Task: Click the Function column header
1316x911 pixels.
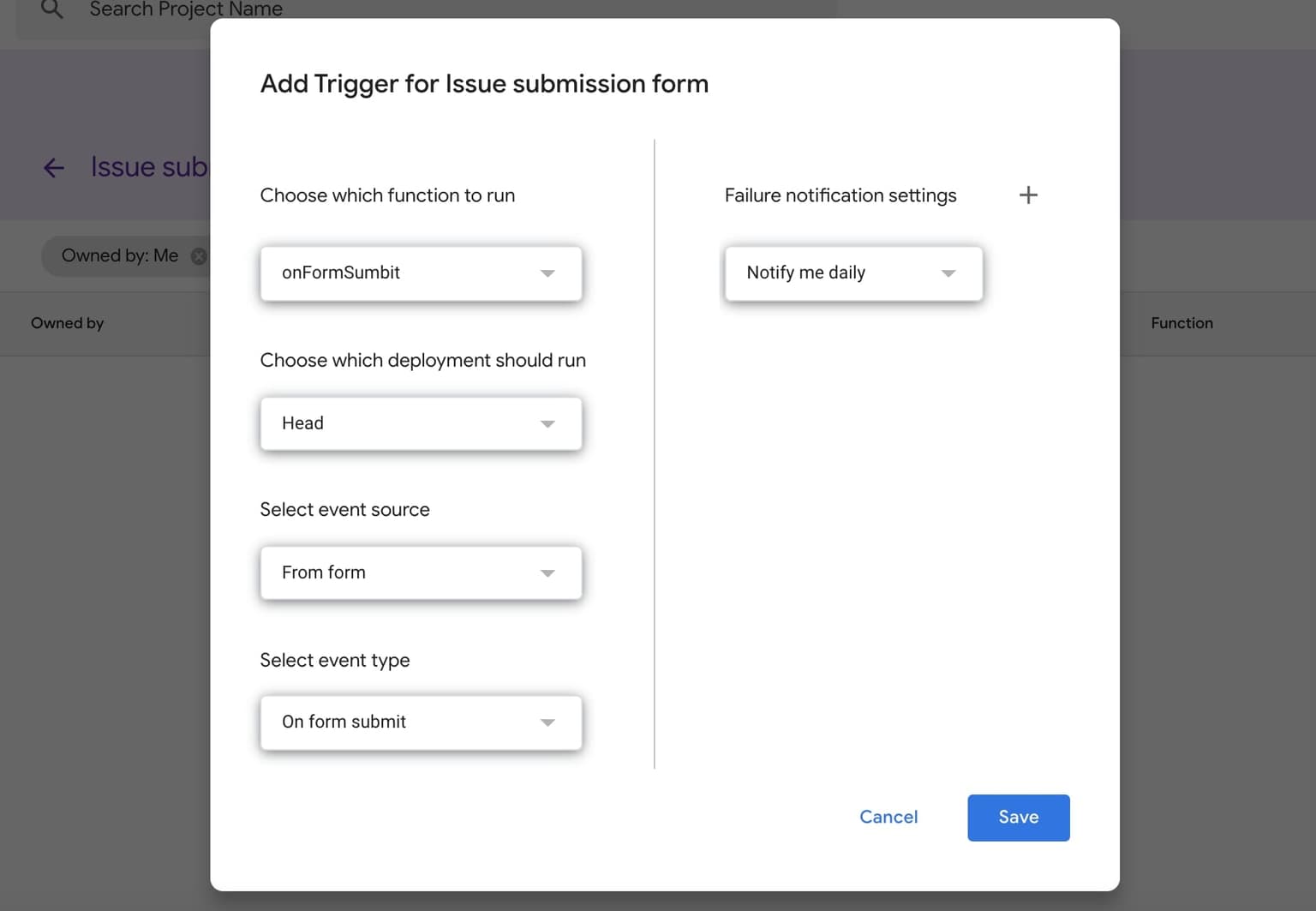Action: click(1181, 323)
